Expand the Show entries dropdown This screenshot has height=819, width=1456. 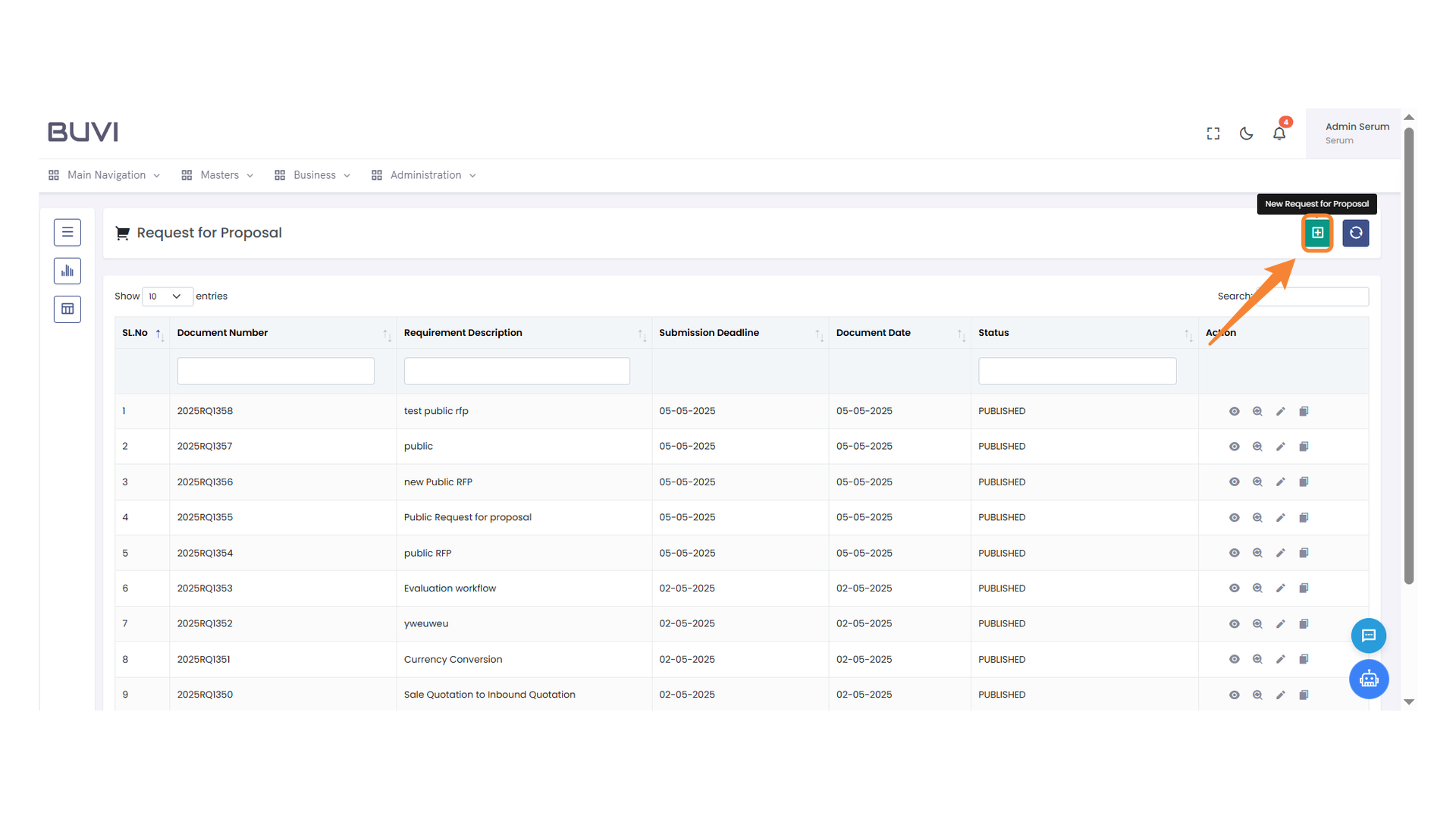pos(167,297)
